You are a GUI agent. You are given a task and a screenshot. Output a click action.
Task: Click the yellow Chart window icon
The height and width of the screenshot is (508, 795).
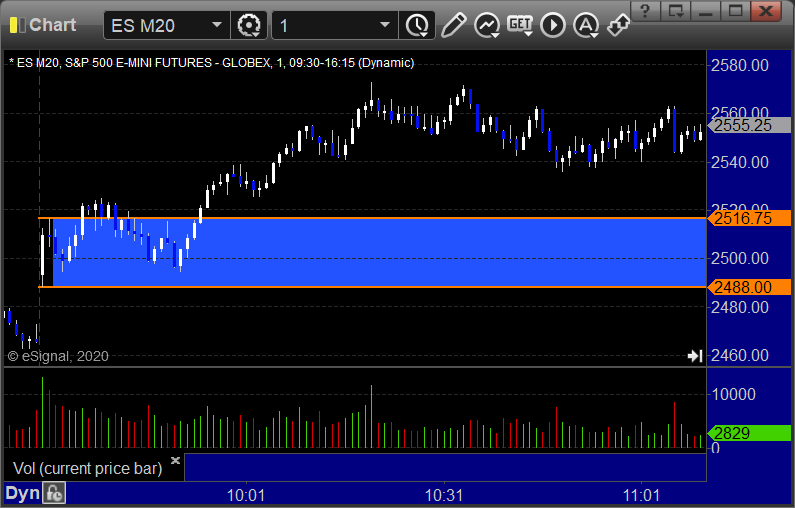coord(17,25)
